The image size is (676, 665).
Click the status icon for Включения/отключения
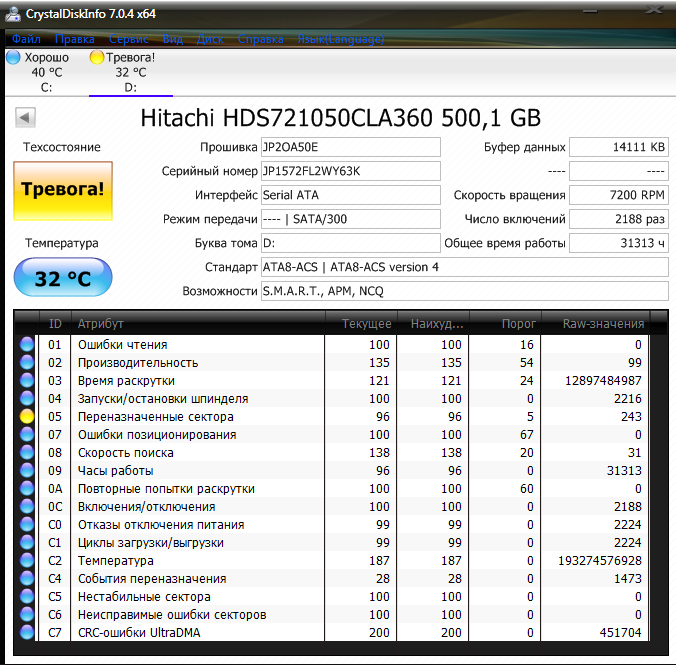click(x=27, y=507)
